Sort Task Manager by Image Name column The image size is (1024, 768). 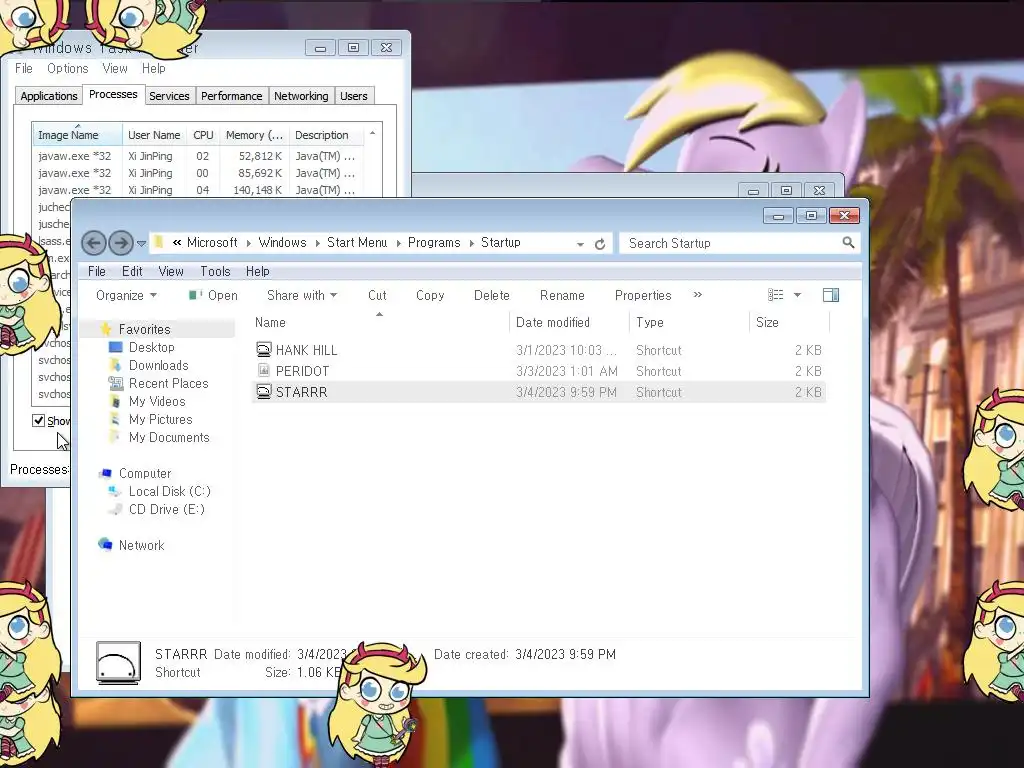pyautogui.click(x=77, y=135)
